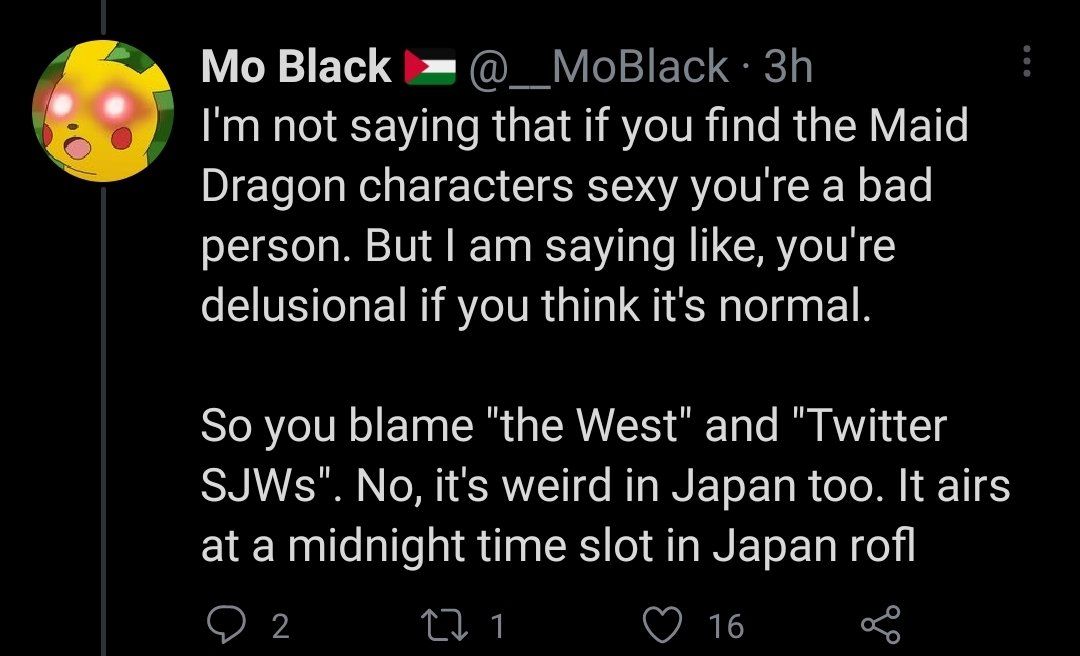Screen dimensions: 1080x656
Task: Click the retweet count of 1
Action: [497, 627]
